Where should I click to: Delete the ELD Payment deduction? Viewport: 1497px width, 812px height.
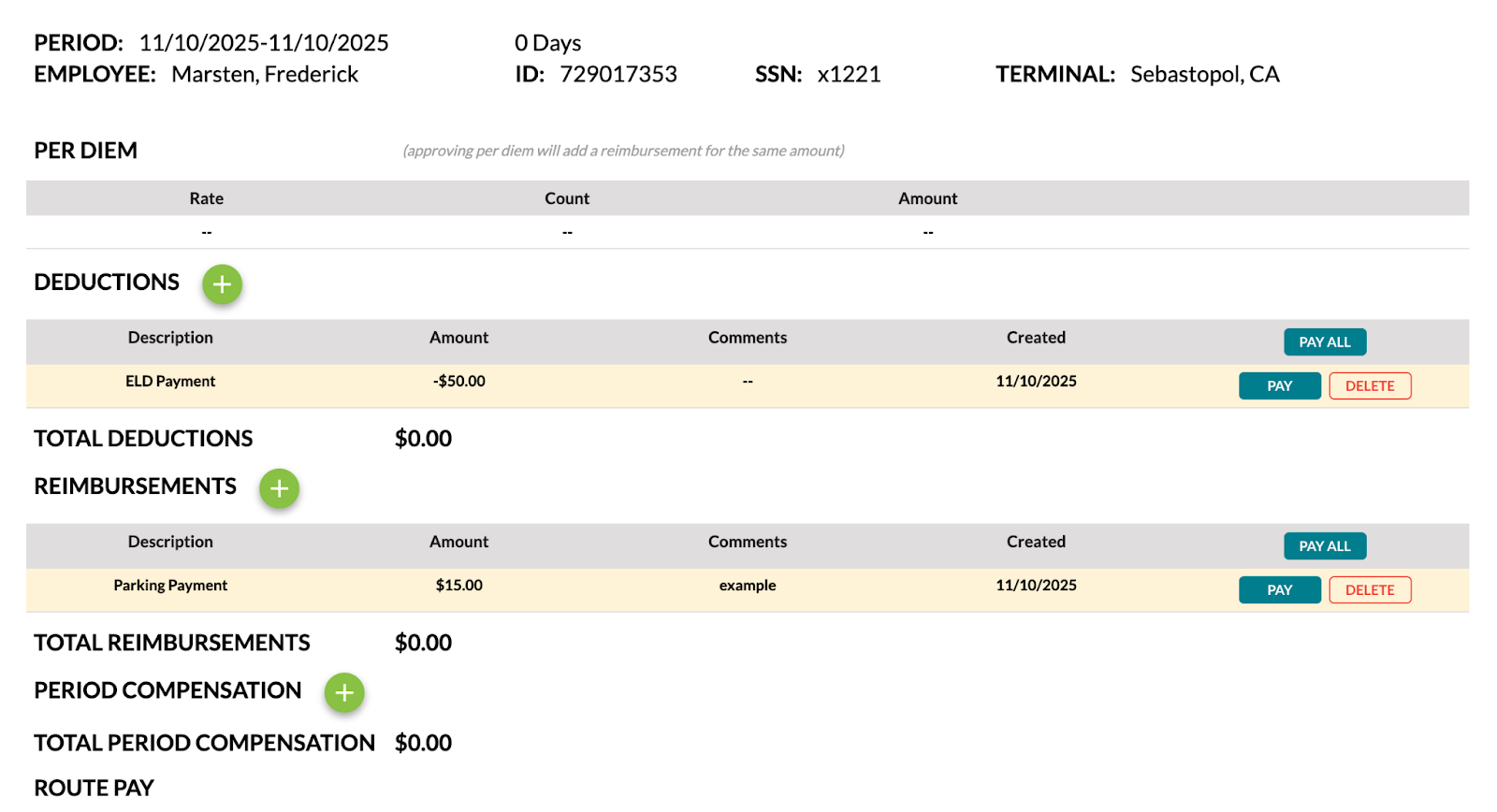[x=1370, y=386]
